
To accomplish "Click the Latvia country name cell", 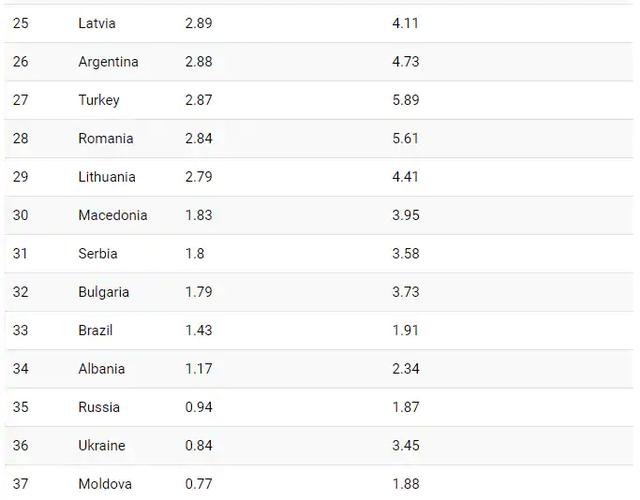I will tap(97, 23).
